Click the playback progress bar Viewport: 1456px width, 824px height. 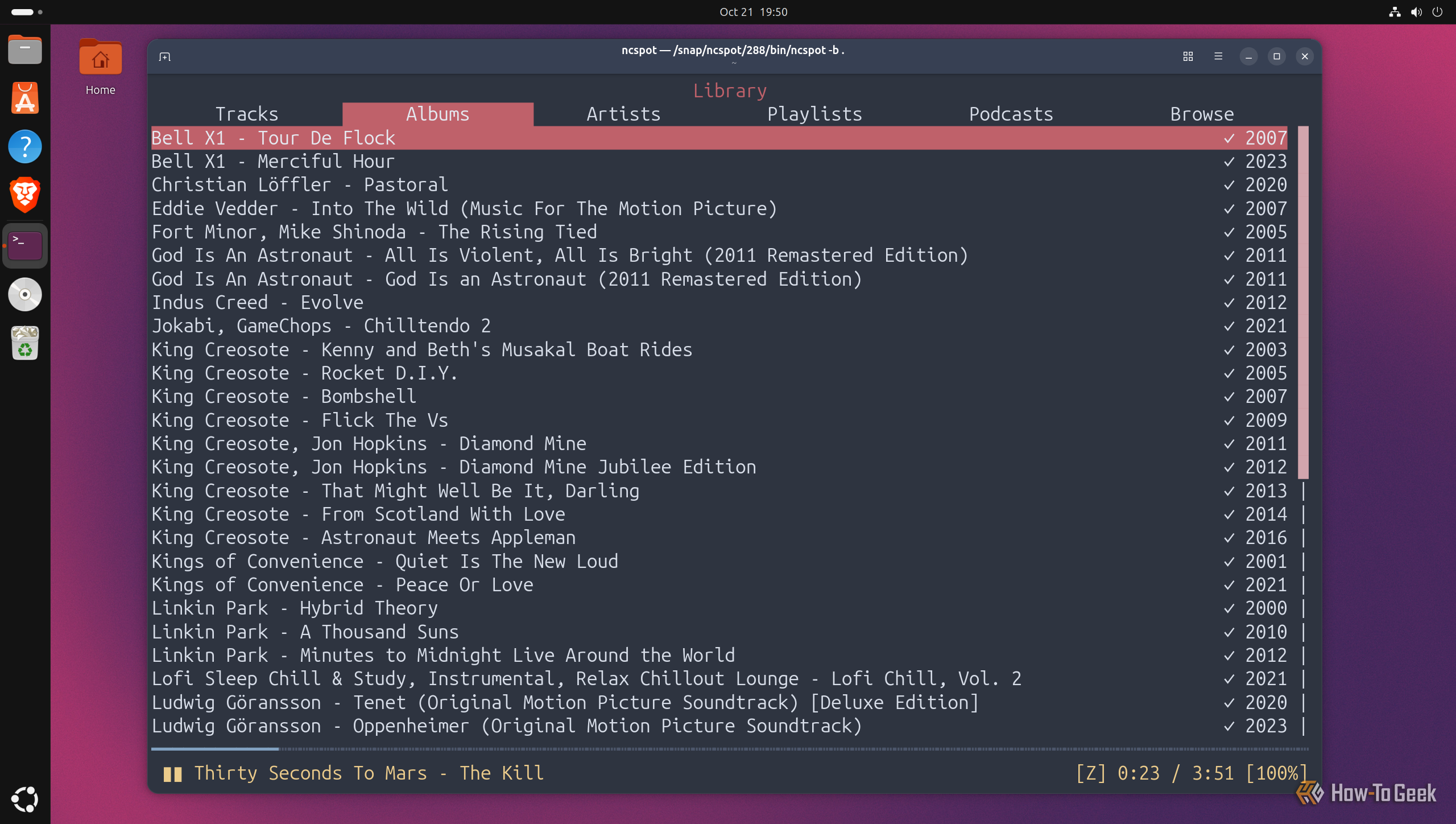[730, 749]
